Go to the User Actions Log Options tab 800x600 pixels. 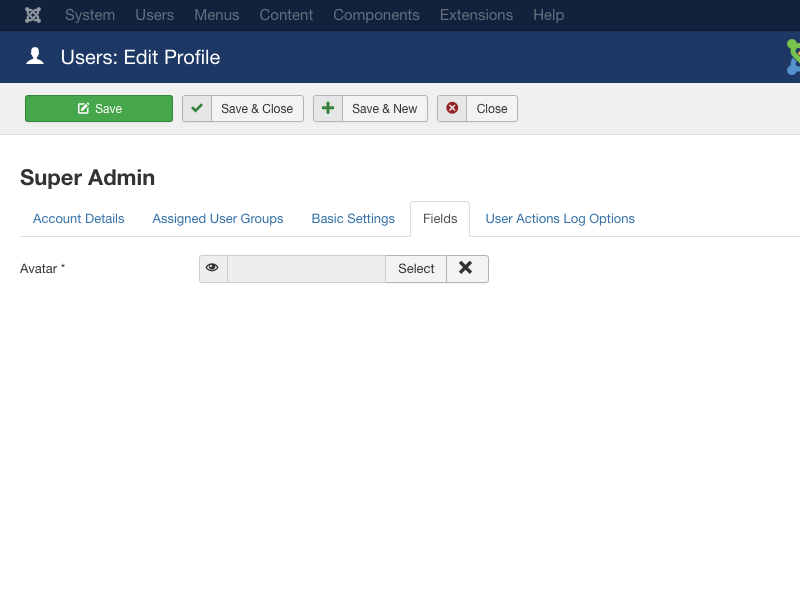point(560,218)
